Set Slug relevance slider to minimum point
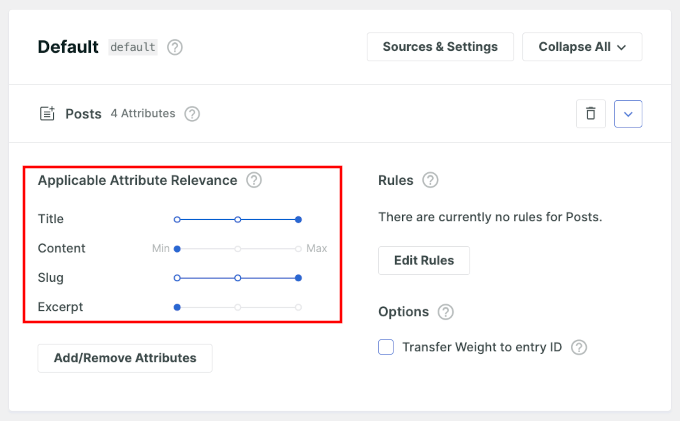The width and height of the screenshot is (680, 421). click(x=177, y=278)
